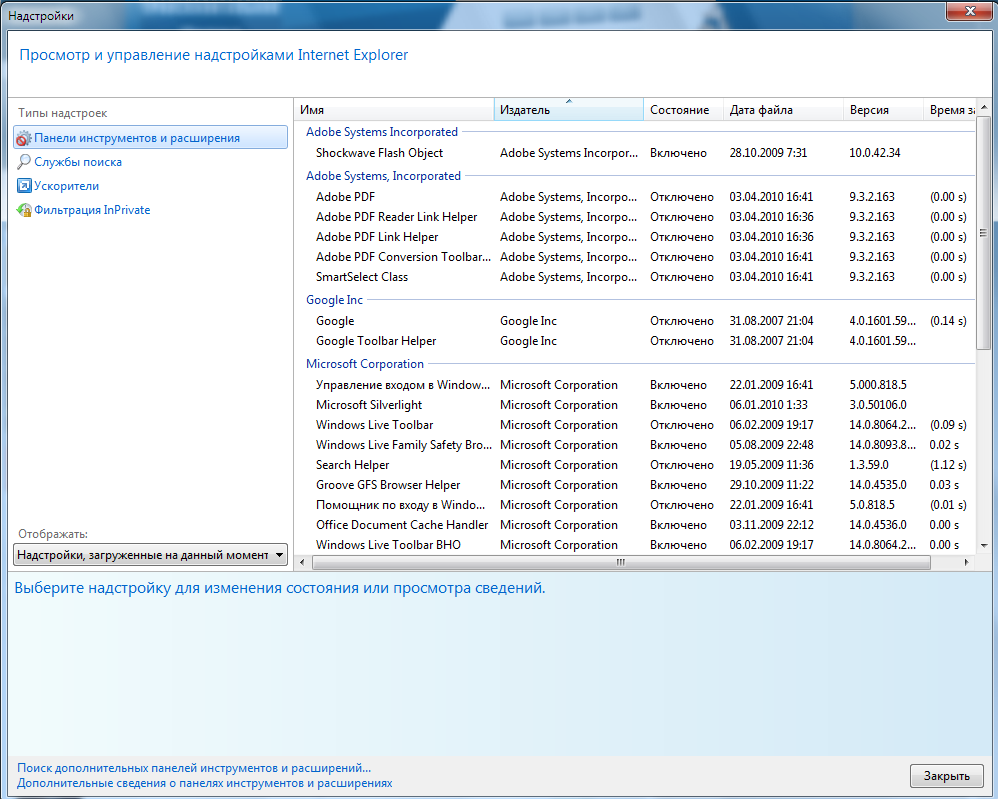
Task: Open Поиск дополнительных панелей инструментов link
Action: click(193, 768)
